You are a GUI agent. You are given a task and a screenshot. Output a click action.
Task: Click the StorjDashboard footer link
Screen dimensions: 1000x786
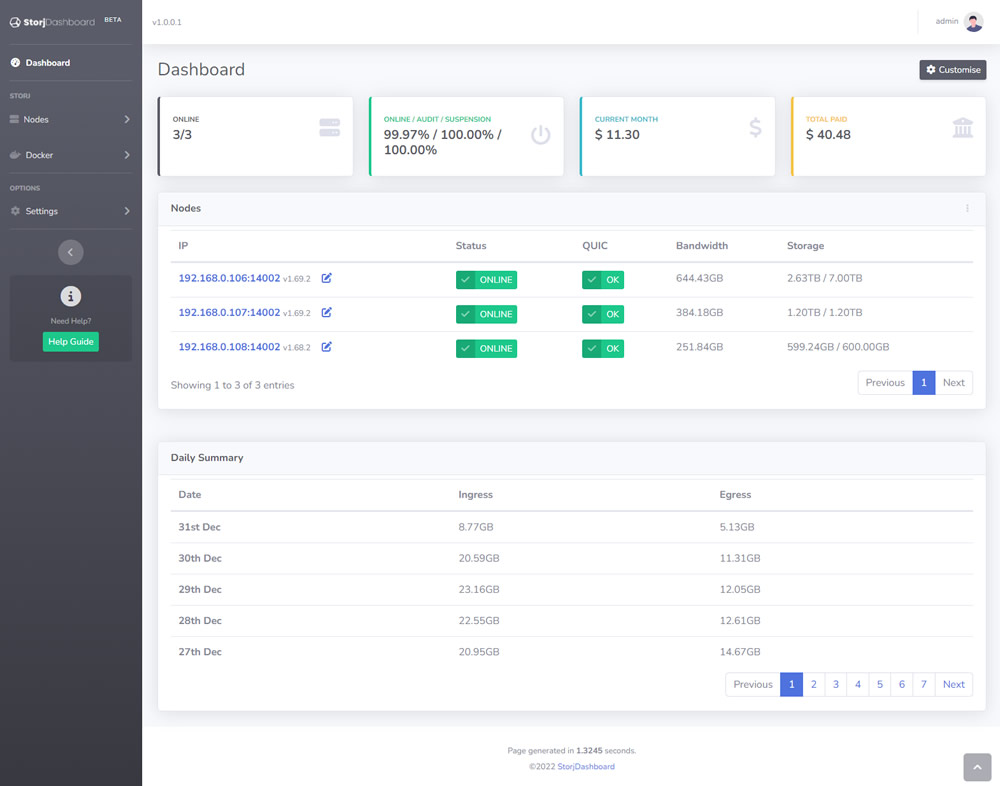tap(586, 767)
